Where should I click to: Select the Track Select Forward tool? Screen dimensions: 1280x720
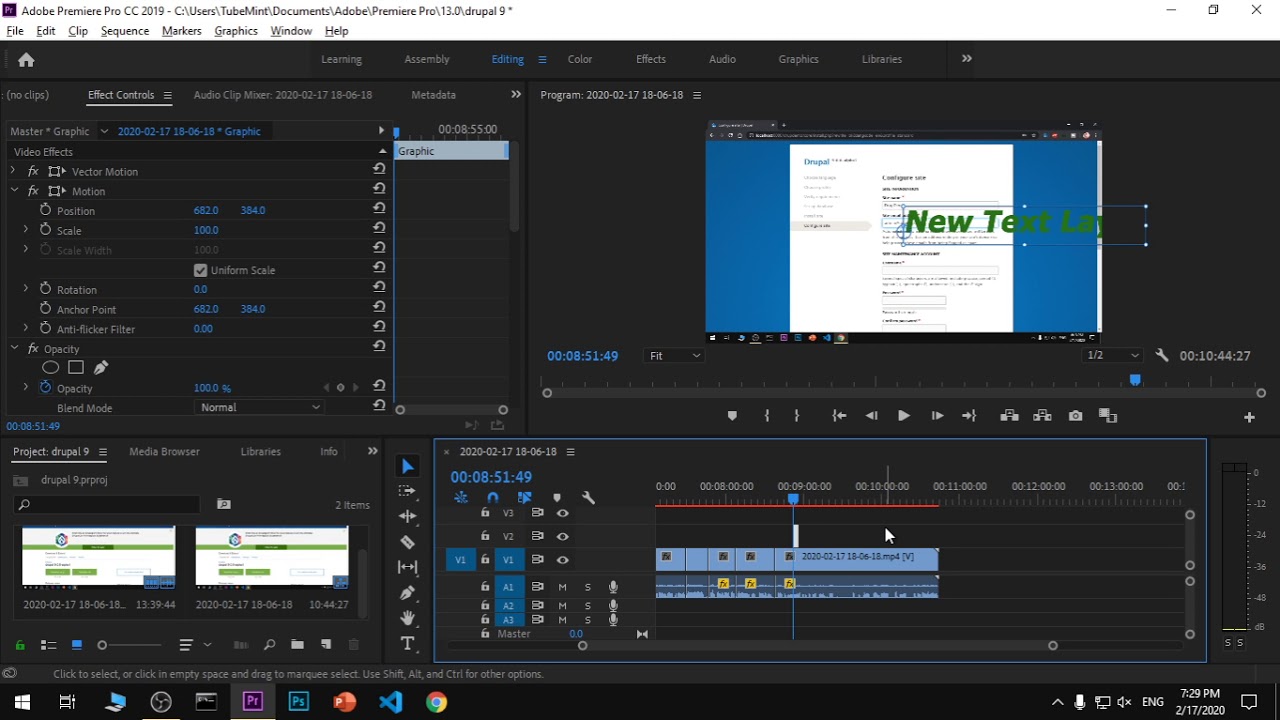tap(407, 491)
